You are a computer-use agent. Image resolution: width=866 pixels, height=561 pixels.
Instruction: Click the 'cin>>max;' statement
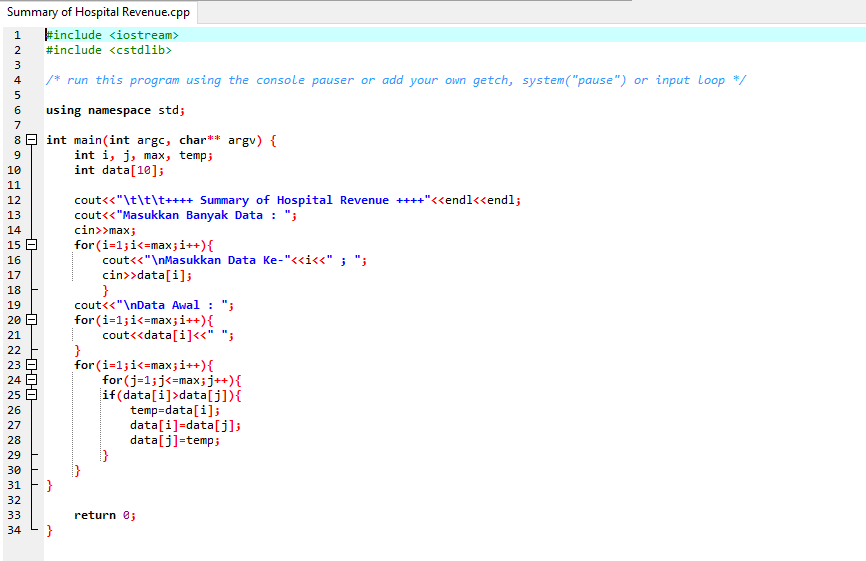point(105,230)
